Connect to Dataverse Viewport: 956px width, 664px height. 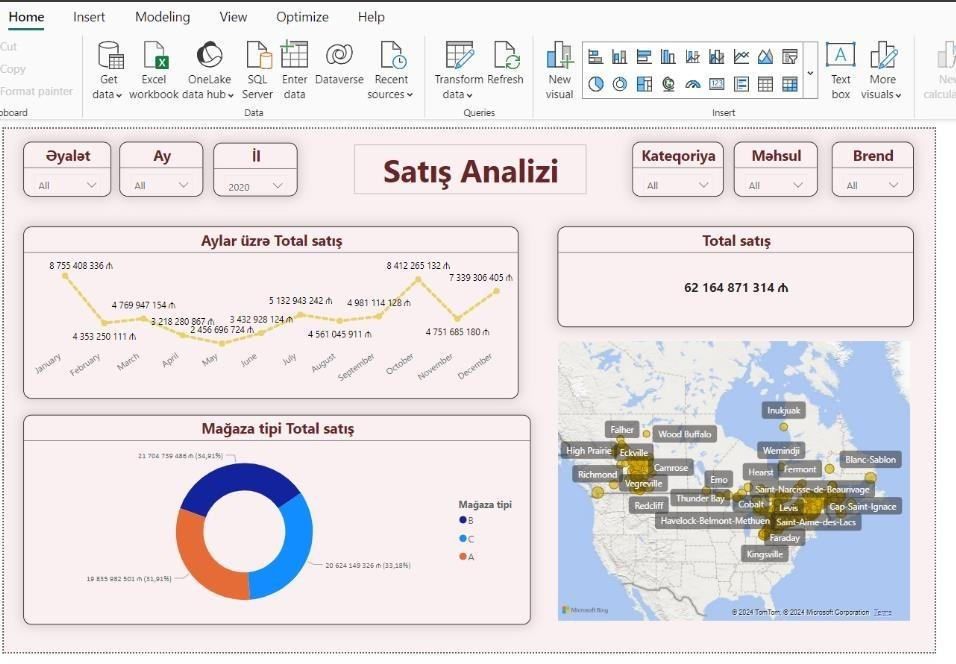tap(339, 63)
